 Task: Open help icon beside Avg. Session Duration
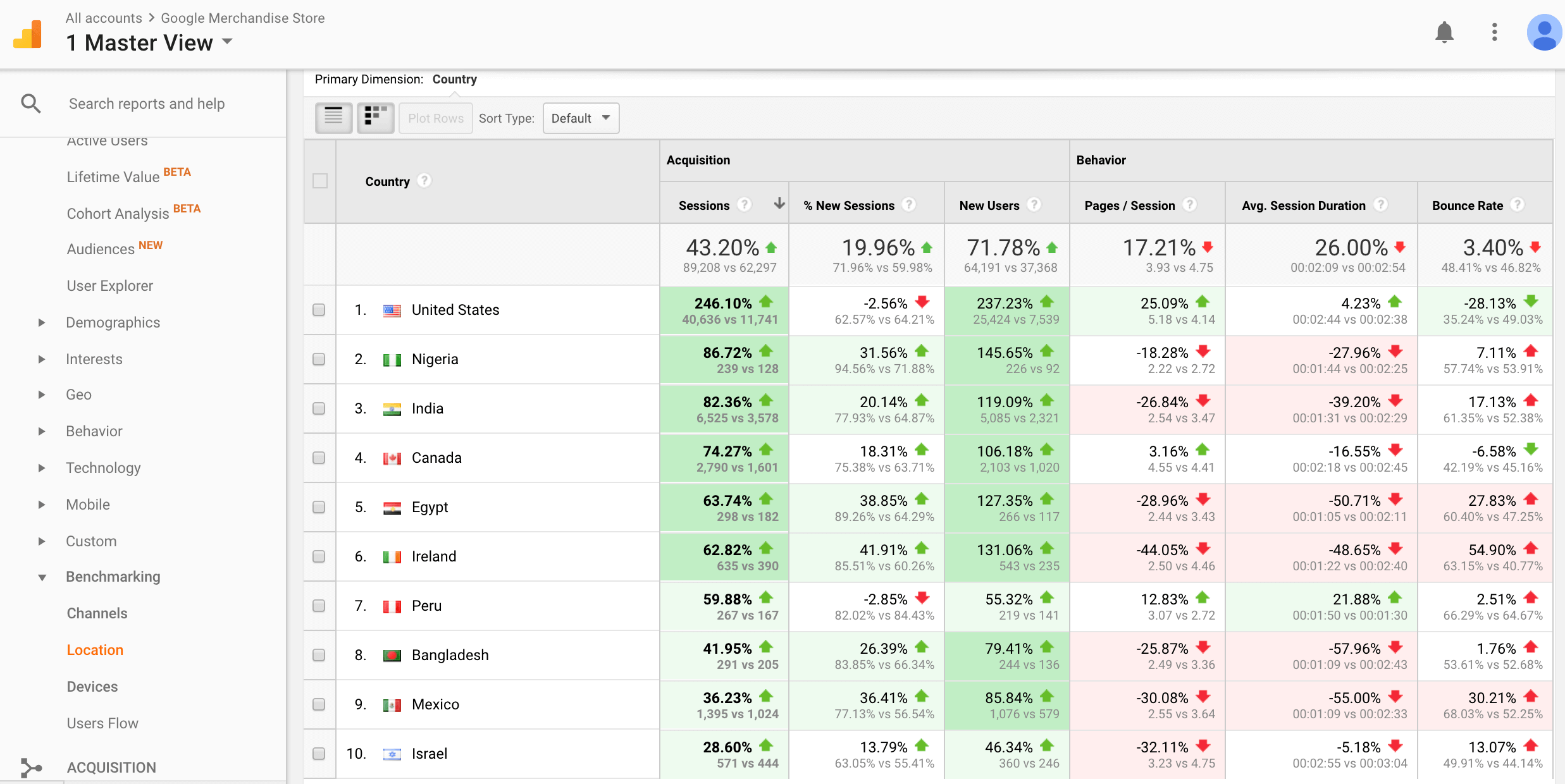1381,204
